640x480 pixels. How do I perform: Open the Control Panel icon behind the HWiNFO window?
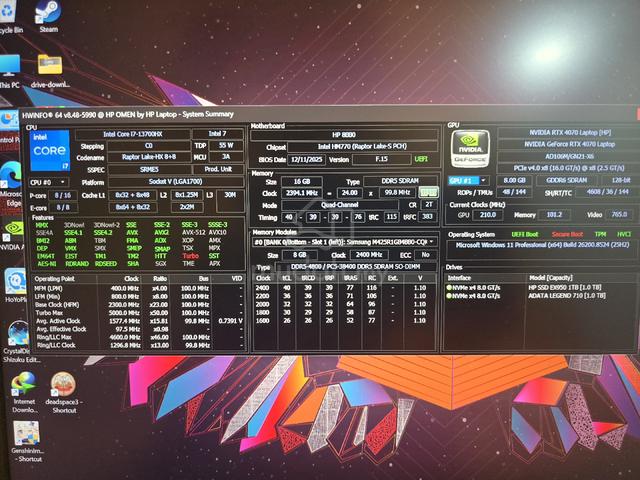pos(9,127)
